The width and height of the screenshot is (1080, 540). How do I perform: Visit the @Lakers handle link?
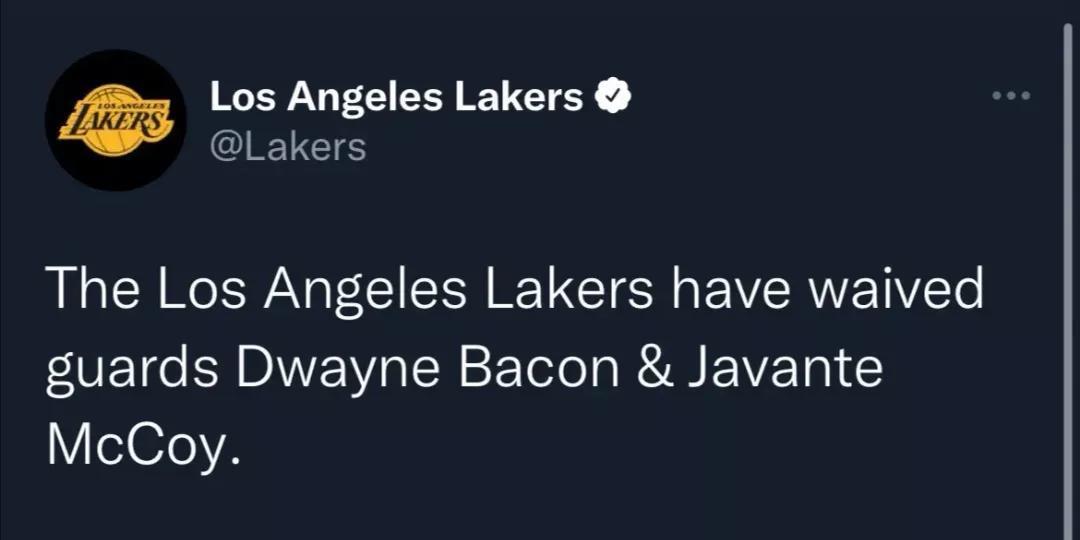(x=288, y=147)
